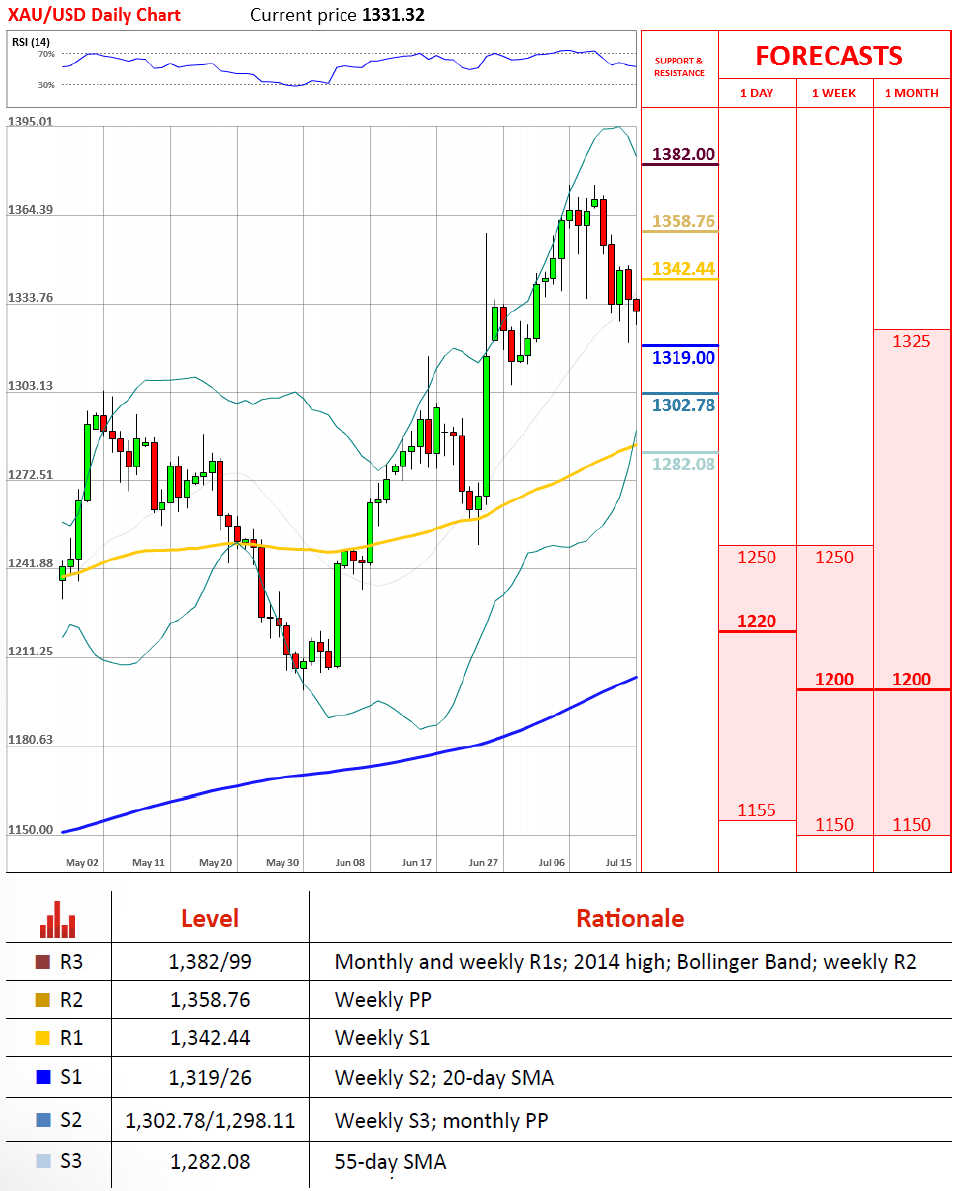
Task: Click the 1250 value in 1 WEEK column
Action: click(834, 558)
